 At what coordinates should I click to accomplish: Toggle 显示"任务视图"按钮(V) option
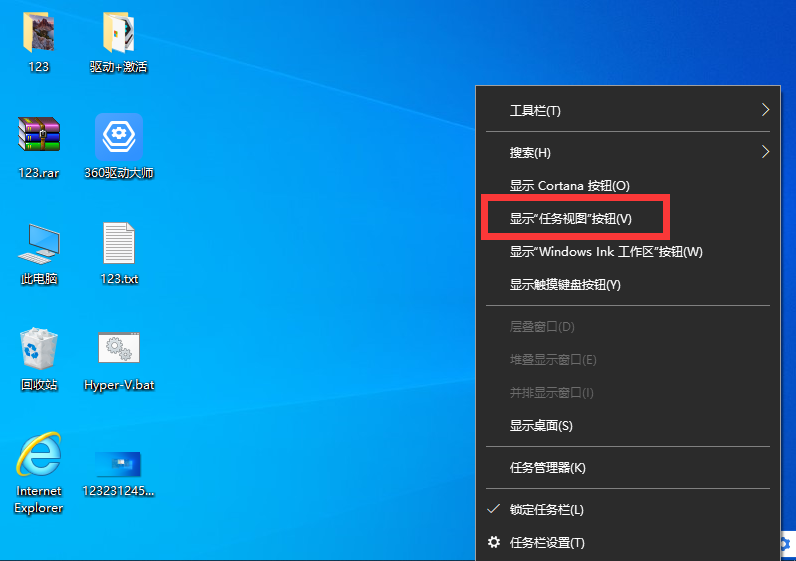(x=571, y=218)
